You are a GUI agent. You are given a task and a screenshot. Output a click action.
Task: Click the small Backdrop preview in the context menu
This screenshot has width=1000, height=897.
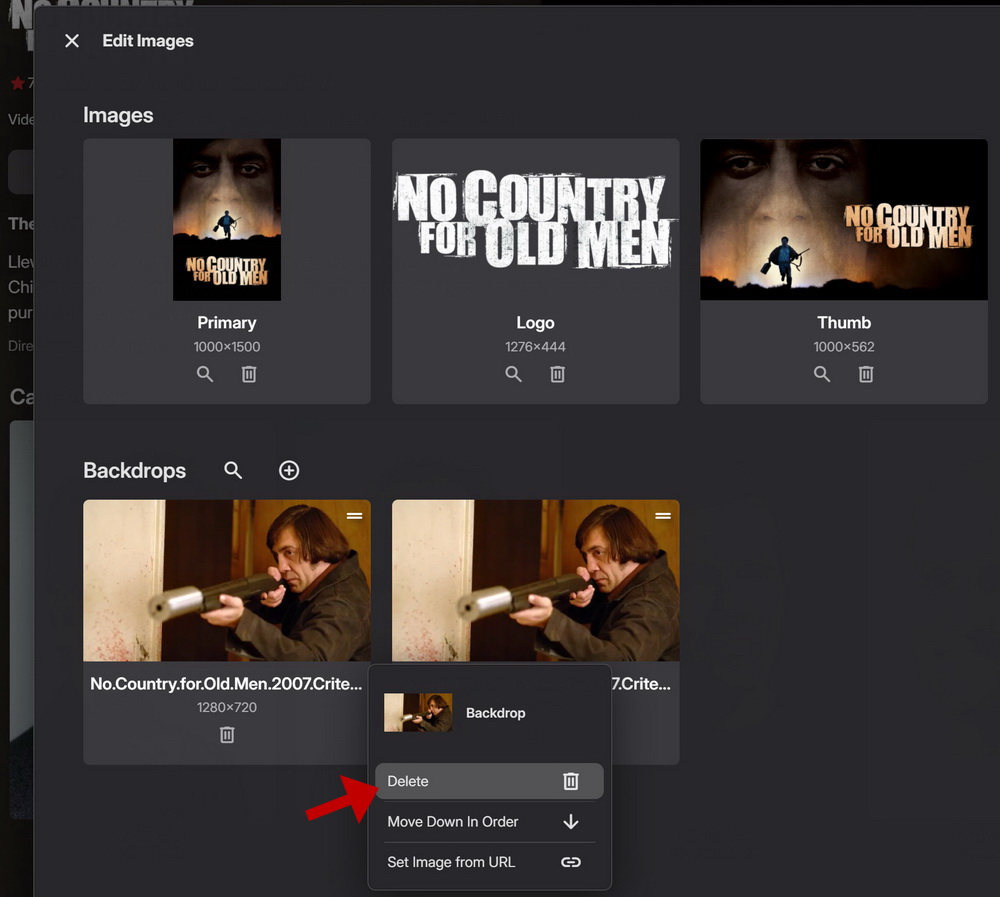[x=418, y=713]
